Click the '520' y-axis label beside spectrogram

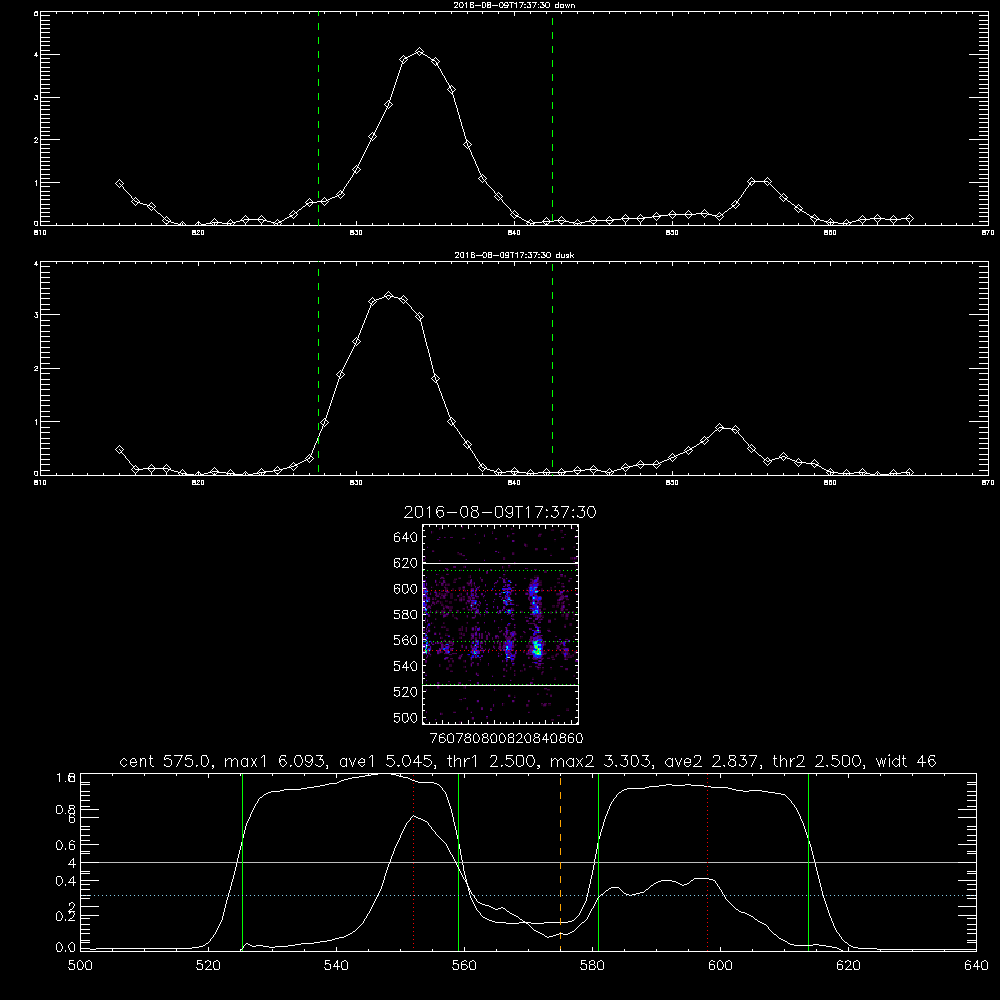click(x=406, y=693)
